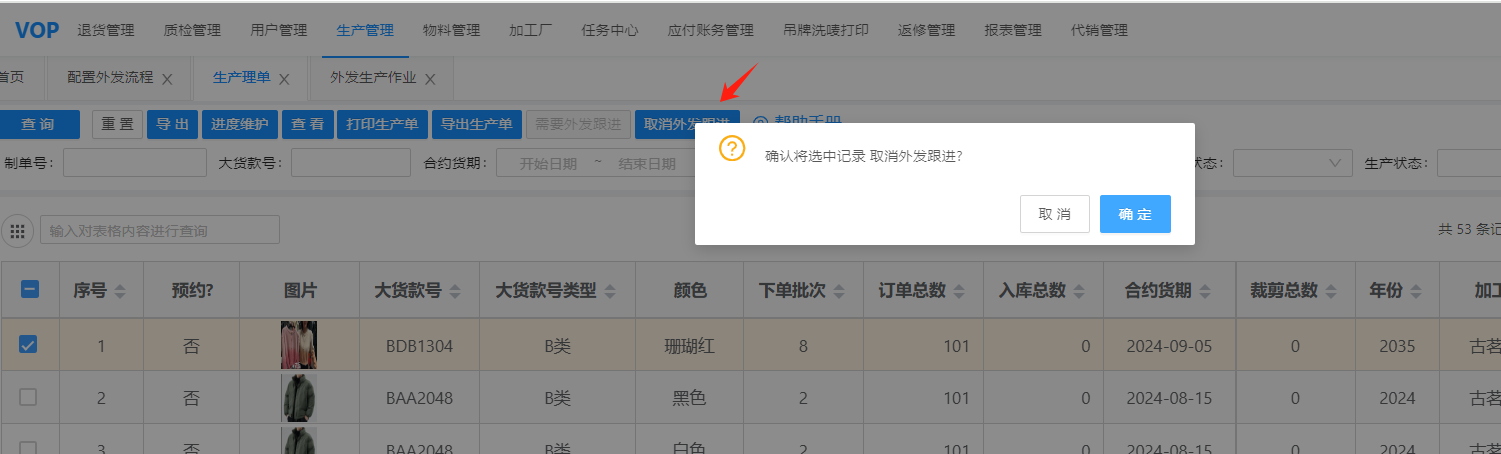Toggle the select-all header checkbox
Screen dimensions: 1501x454
point(30,290)
